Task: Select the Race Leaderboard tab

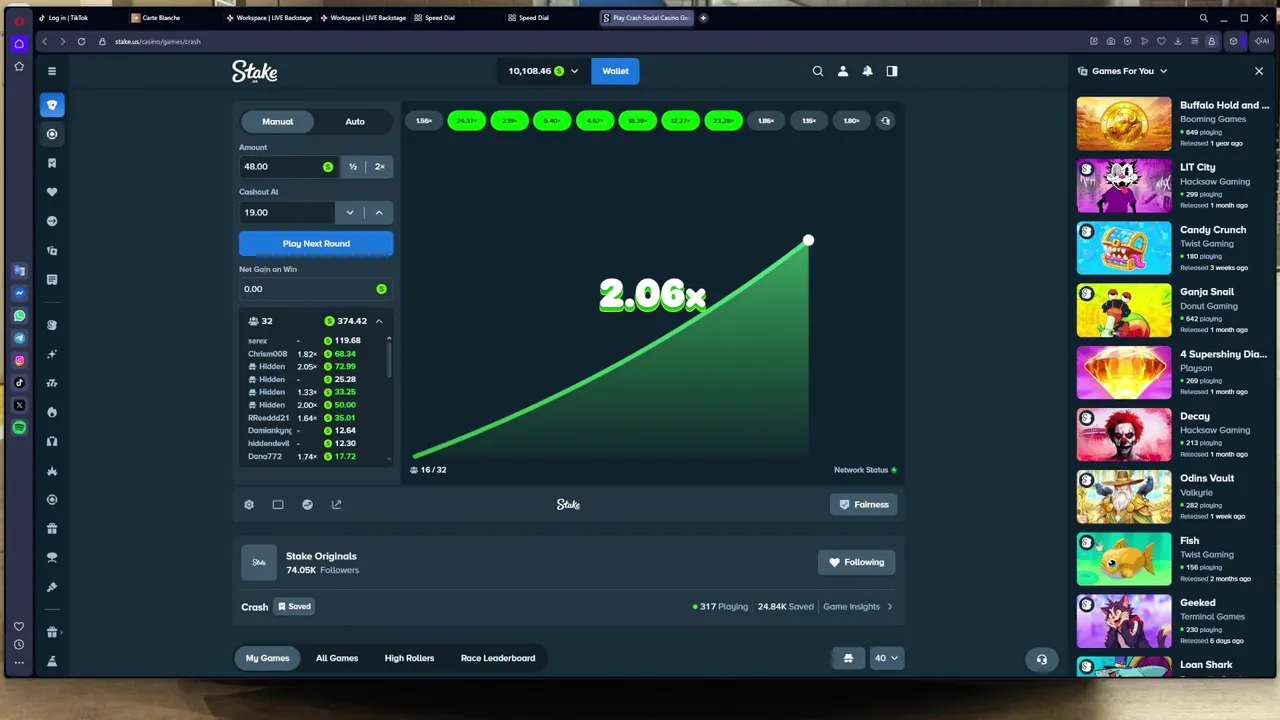Action: click(x=498, y=658)
